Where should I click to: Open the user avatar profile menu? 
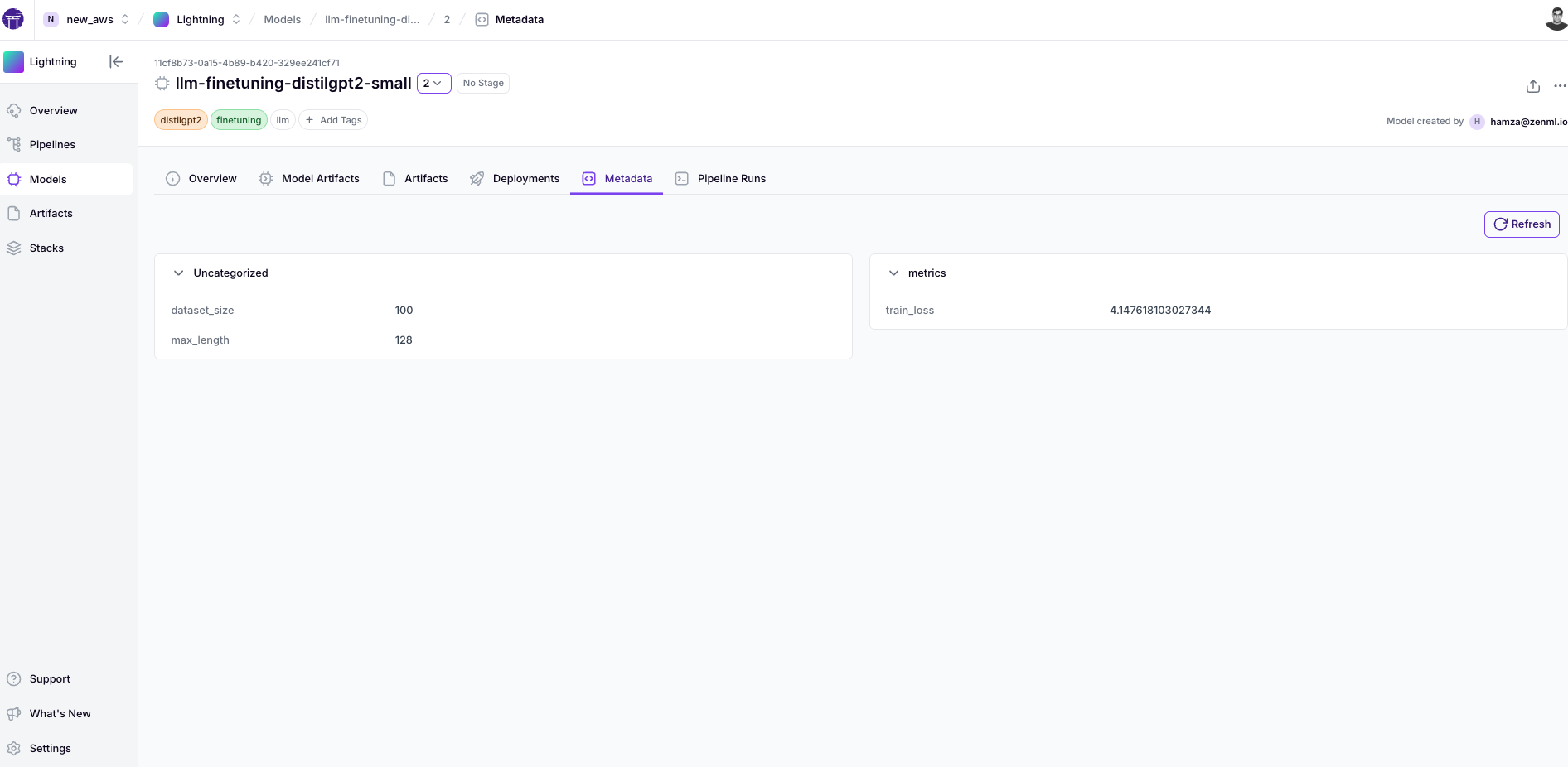click(x=1555, y=18)
